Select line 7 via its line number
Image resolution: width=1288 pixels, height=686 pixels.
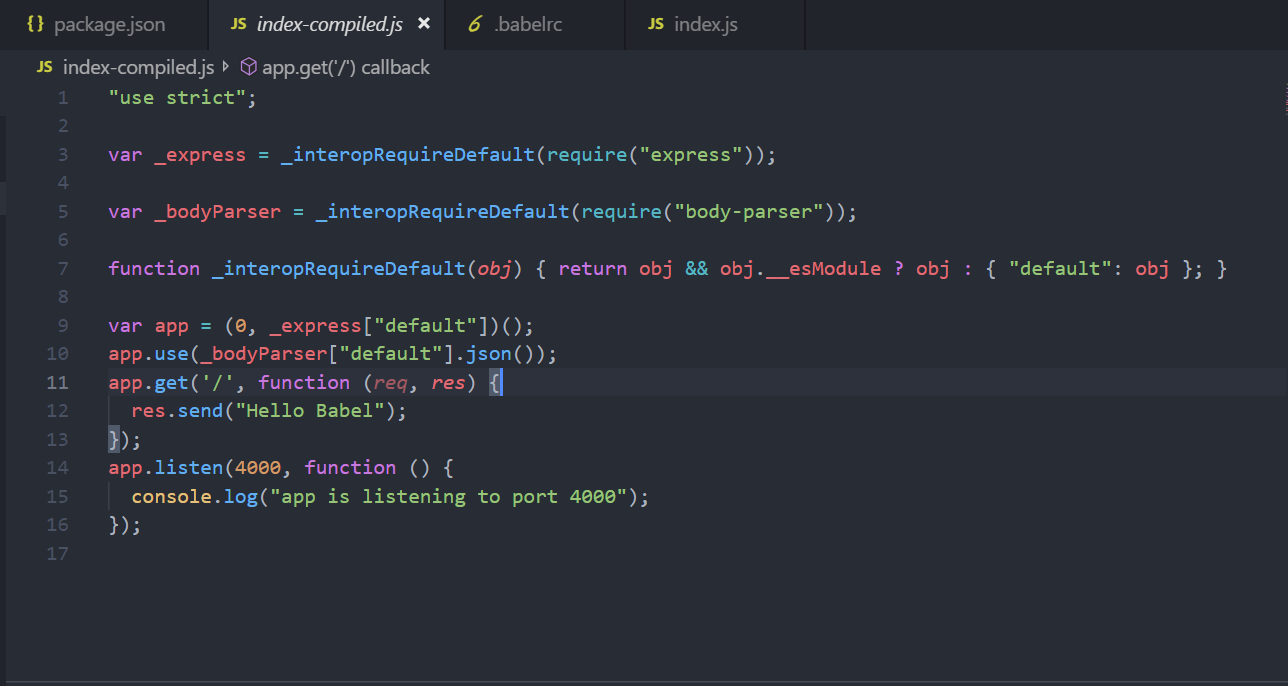coord(63,268)
